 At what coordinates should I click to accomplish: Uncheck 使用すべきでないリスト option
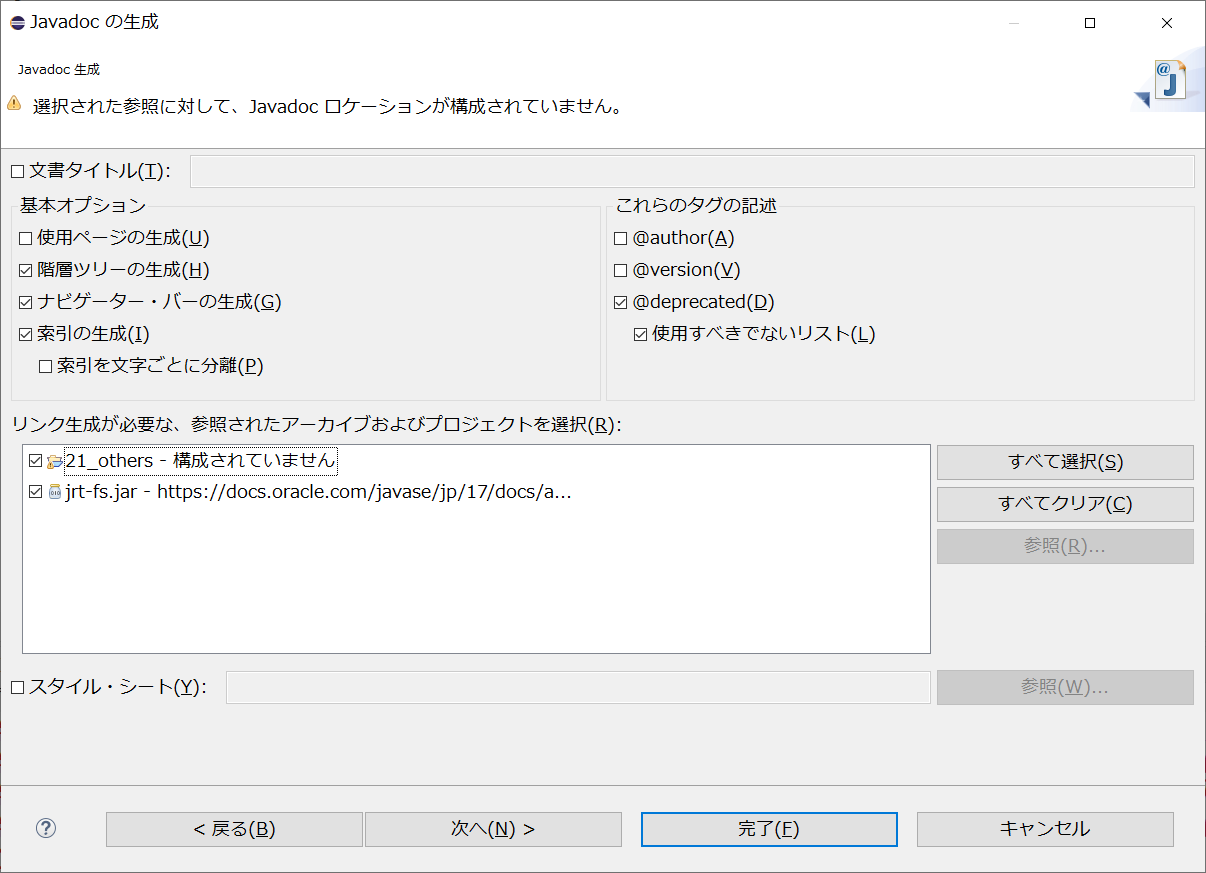(639, 334)
